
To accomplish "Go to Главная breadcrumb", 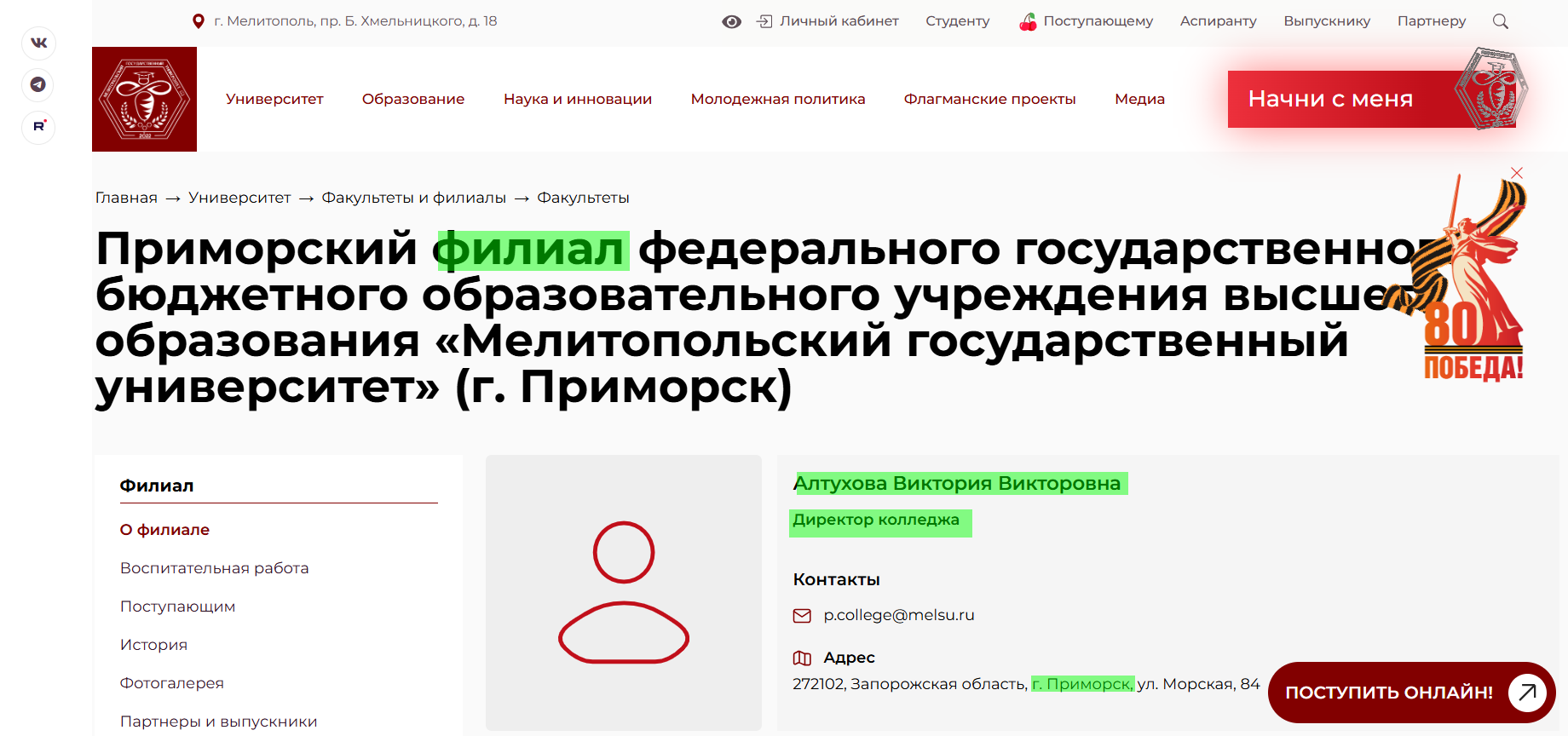I will tap(126, 198).
